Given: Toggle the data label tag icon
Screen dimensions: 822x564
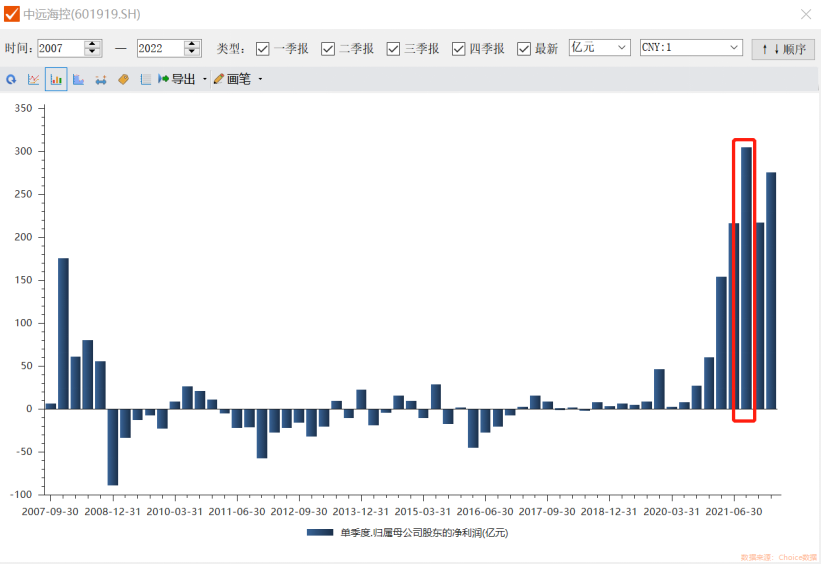Looking at the screenshot, I should click(x=123, y=80).
